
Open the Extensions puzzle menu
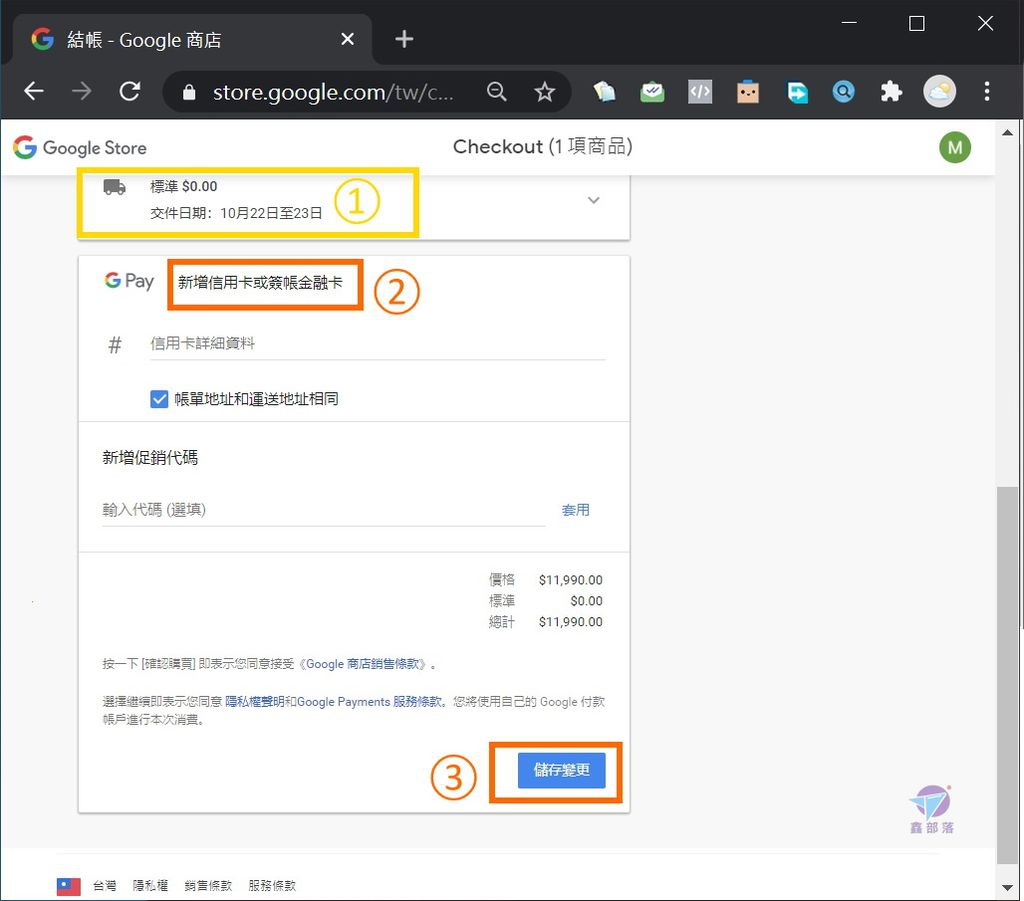pyautogui.click(x=891, y=92)
